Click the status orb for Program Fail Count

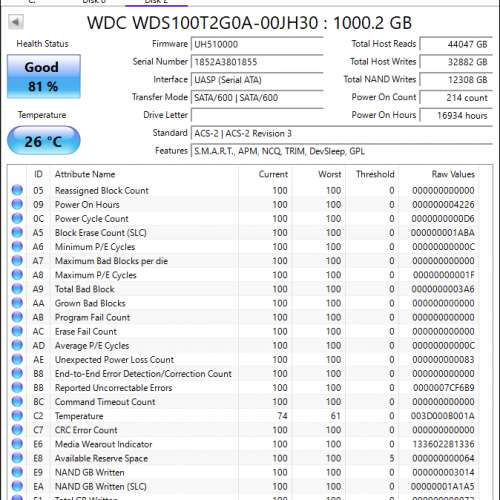coord(17,317)
